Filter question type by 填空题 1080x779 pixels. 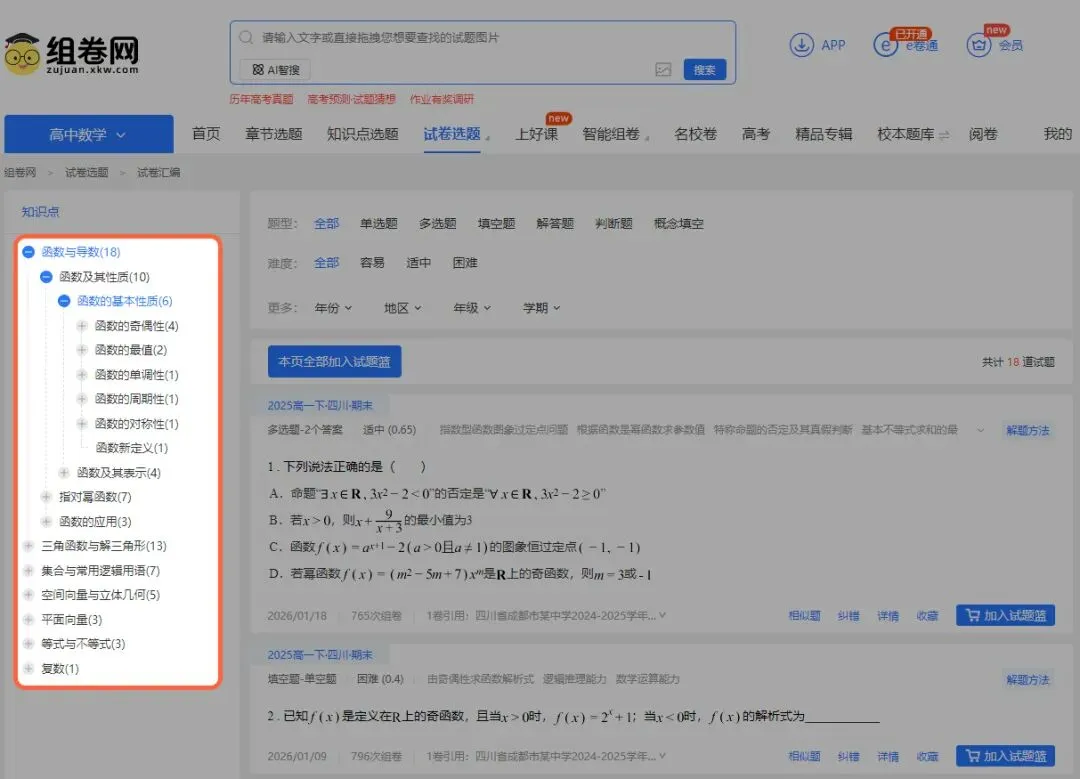click(497, 223)
